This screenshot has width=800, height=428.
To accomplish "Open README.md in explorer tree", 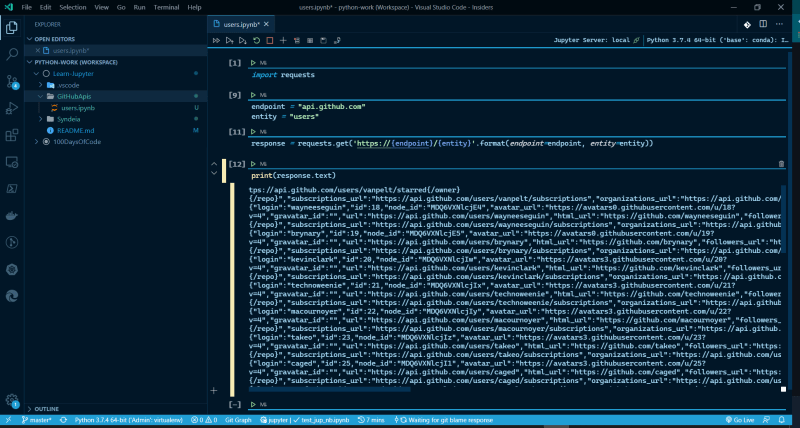I will (76, 131).
